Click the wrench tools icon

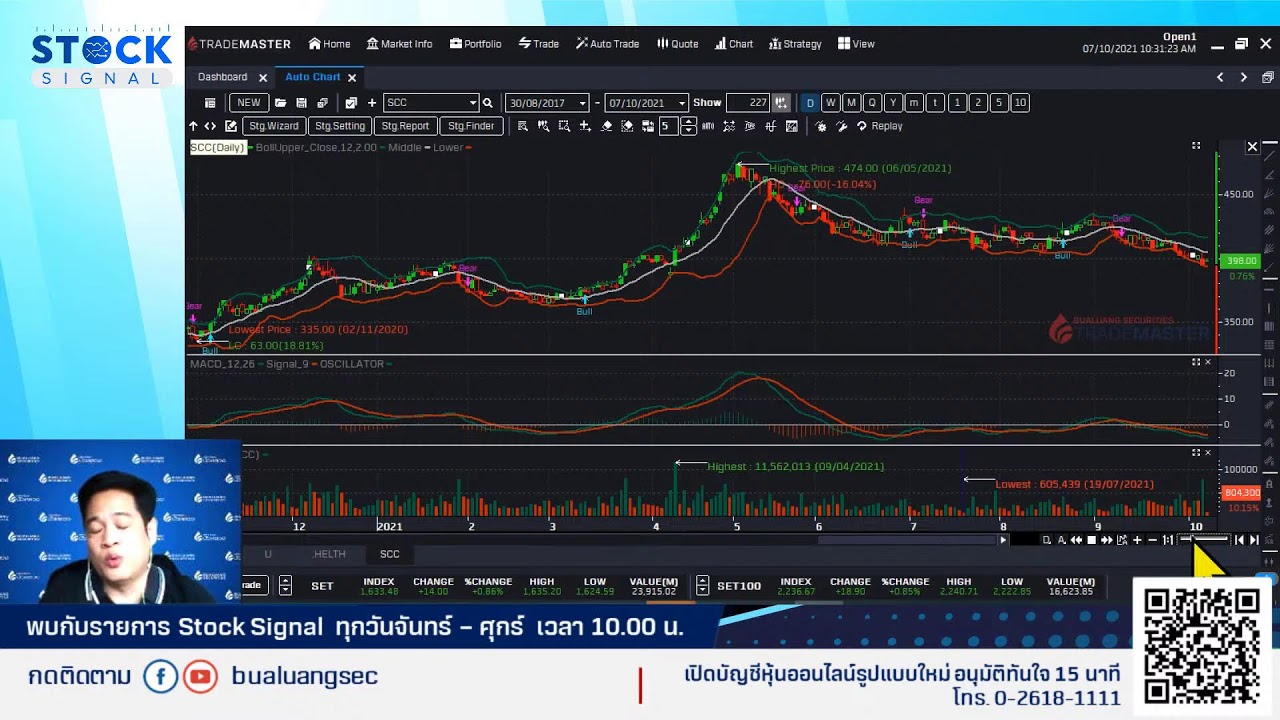842,126
